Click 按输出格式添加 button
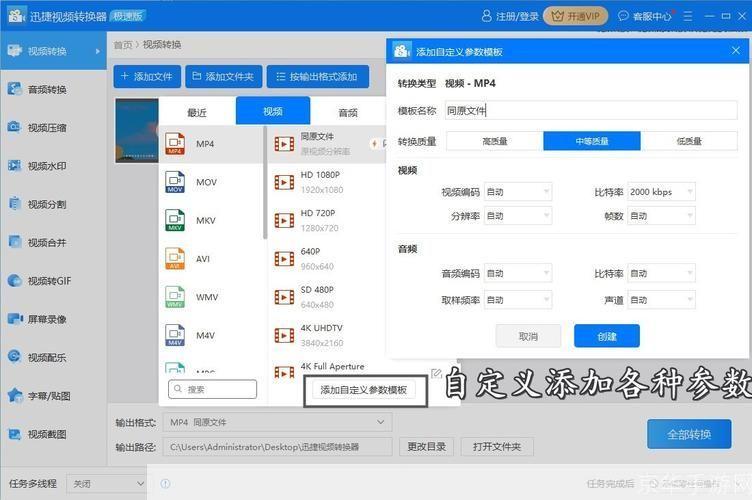 318,77
